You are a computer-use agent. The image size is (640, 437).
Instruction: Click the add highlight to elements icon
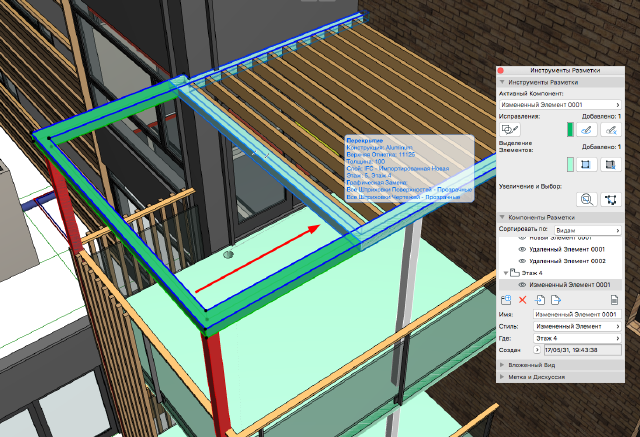tap(588, 164)
